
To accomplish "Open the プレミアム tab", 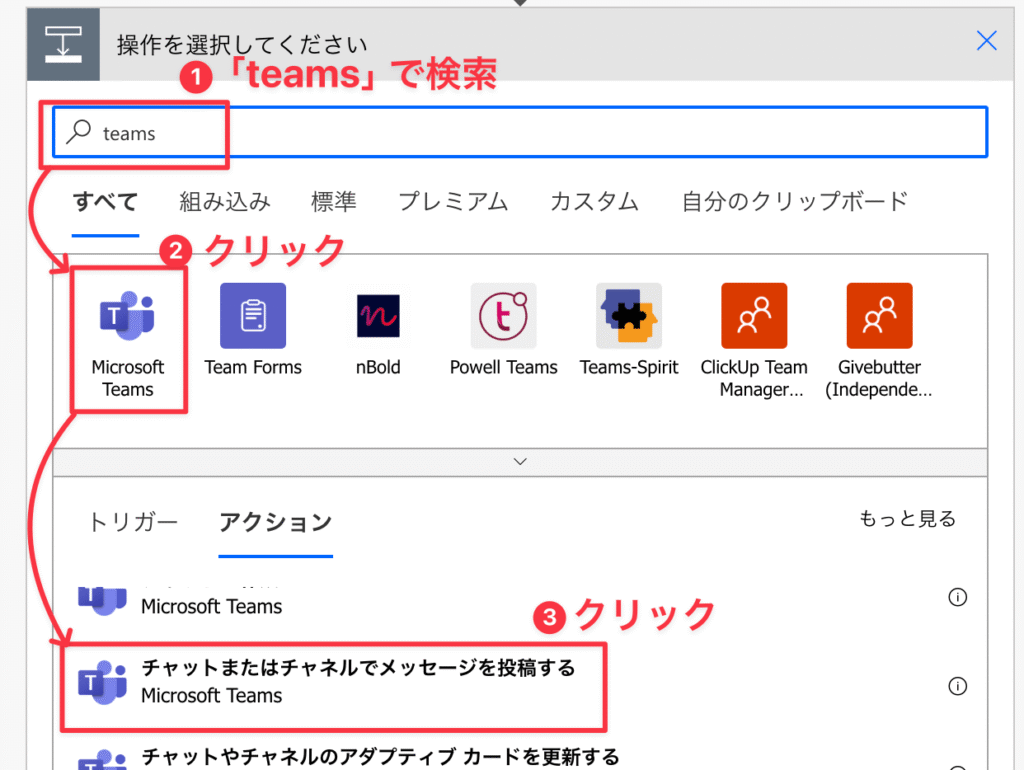I will coord(453,201).
